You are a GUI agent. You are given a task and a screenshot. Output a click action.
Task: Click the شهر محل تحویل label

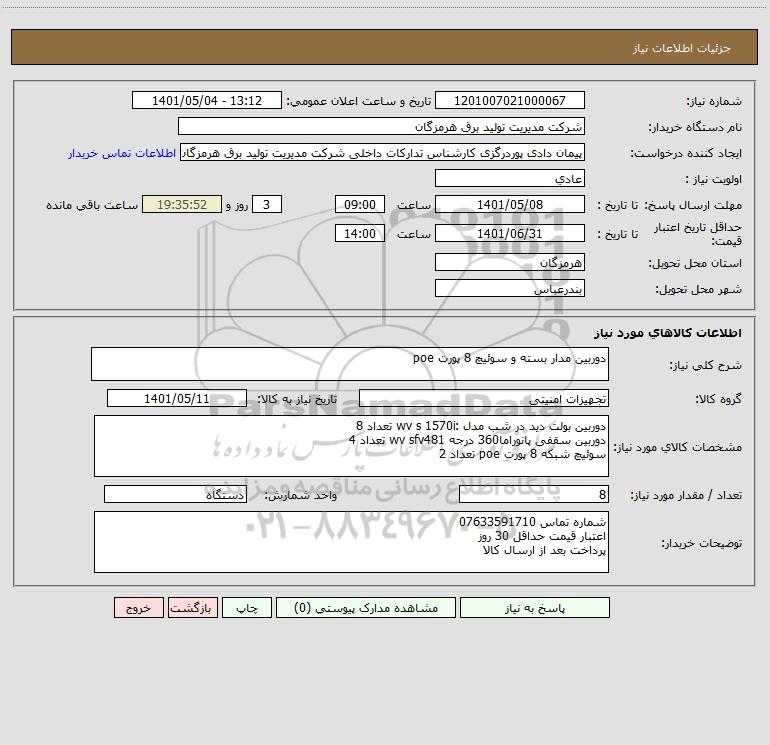tap(698, 290)
